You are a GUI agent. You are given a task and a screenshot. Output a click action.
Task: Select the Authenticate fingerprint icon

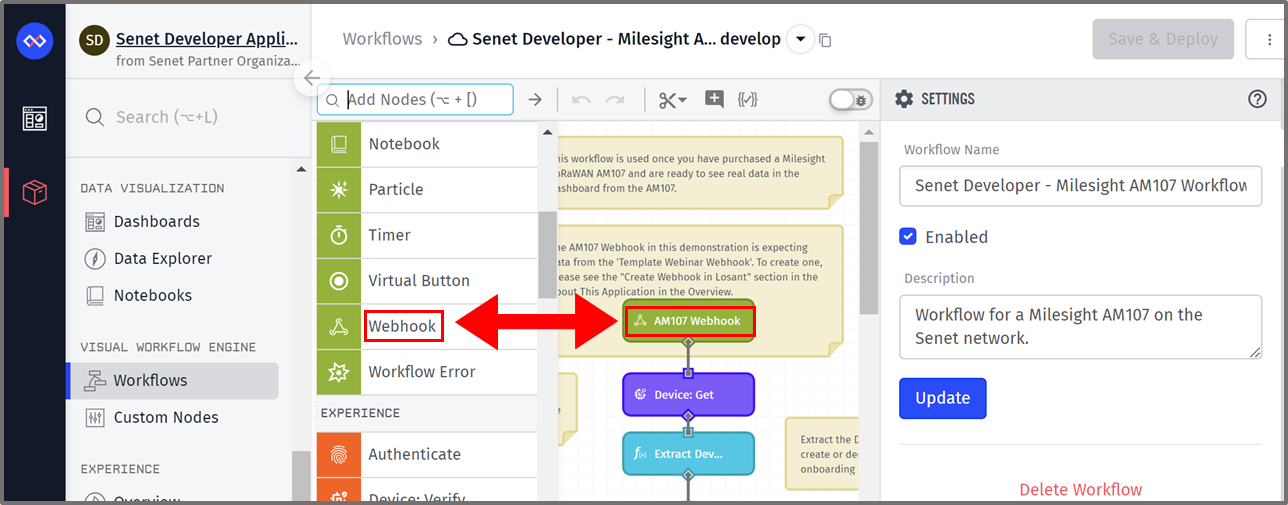(x=339, y=454)
